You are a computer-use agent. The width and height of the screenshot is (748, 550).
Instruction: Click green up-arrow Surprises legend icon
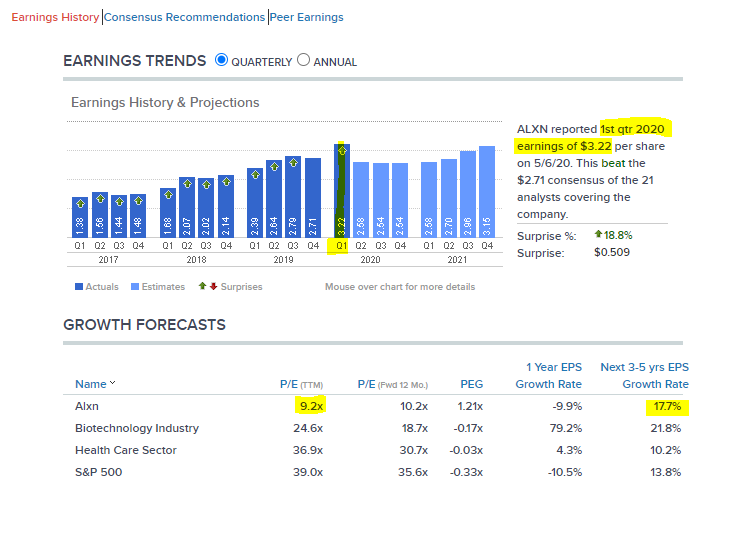tap(202, 286)
